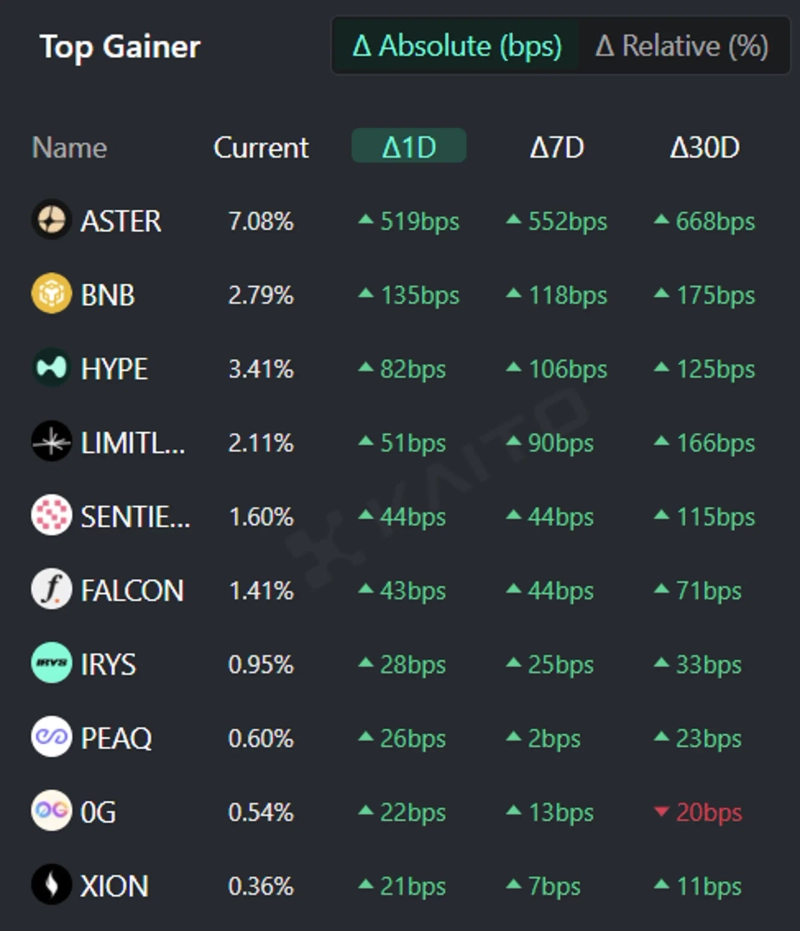Select the HYPE token icon
The height and width of the screenshot is (931, 800).
point(51,368)
